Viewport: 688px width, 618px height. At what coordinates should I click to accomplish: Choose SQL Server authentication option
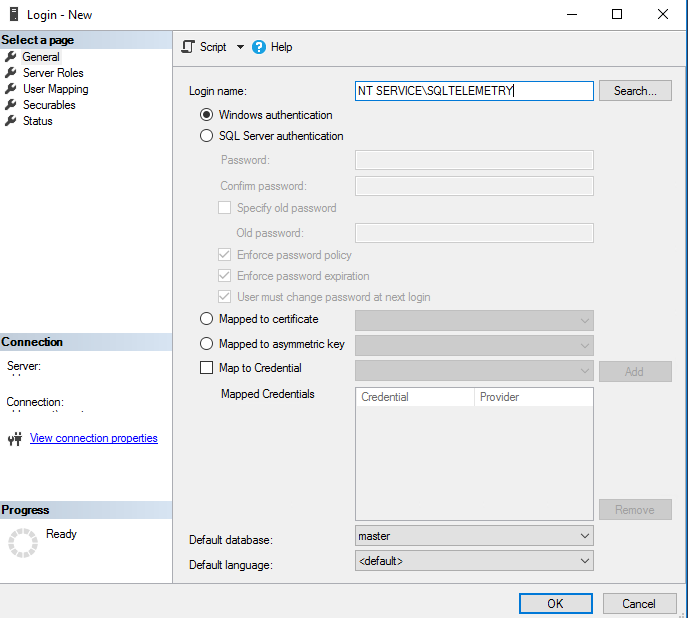(206, 136)
